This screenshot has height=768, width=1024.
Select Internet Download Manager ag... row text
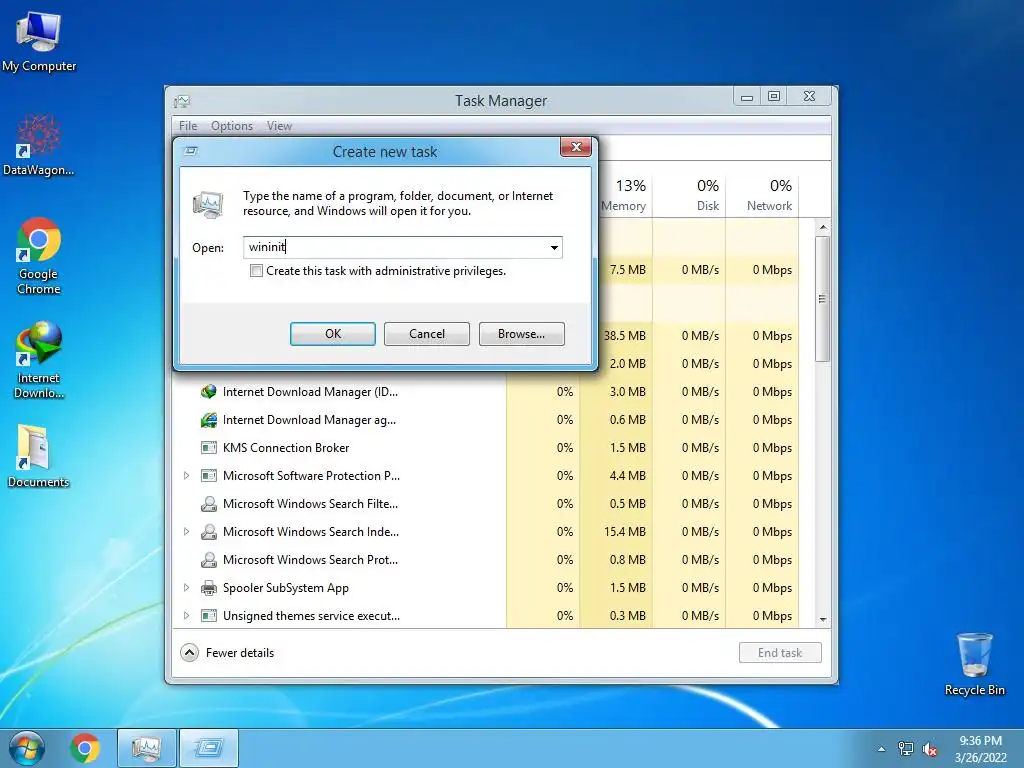[309, 420]
